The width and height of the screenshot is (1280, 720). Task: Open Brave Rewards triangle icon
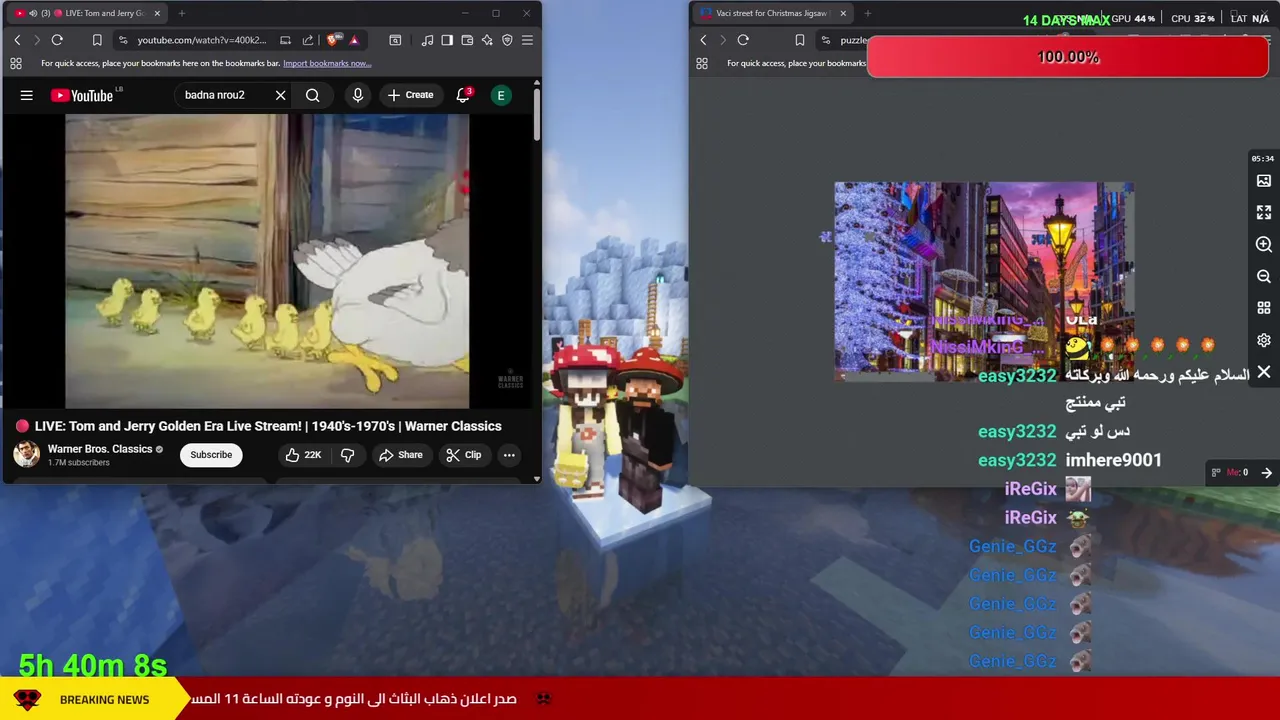tap(354, 40)
